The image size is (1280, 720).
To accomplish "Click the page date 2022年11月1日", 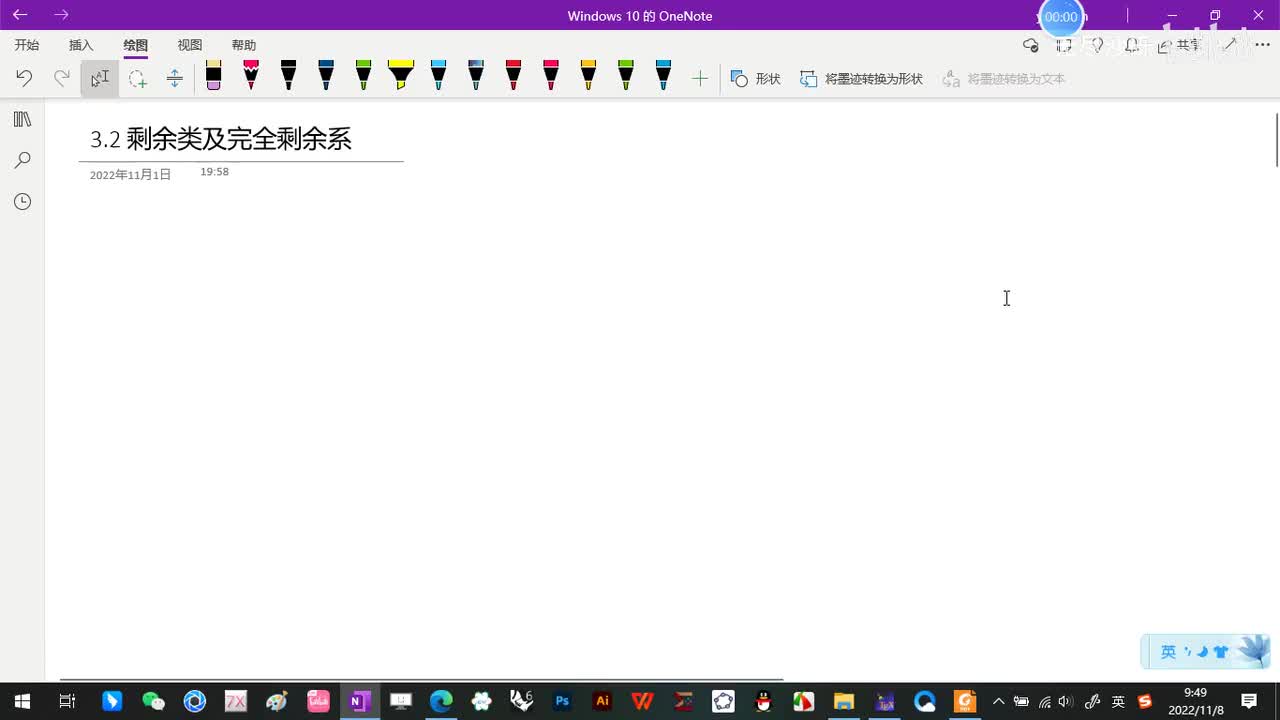I will click(130, 174).
